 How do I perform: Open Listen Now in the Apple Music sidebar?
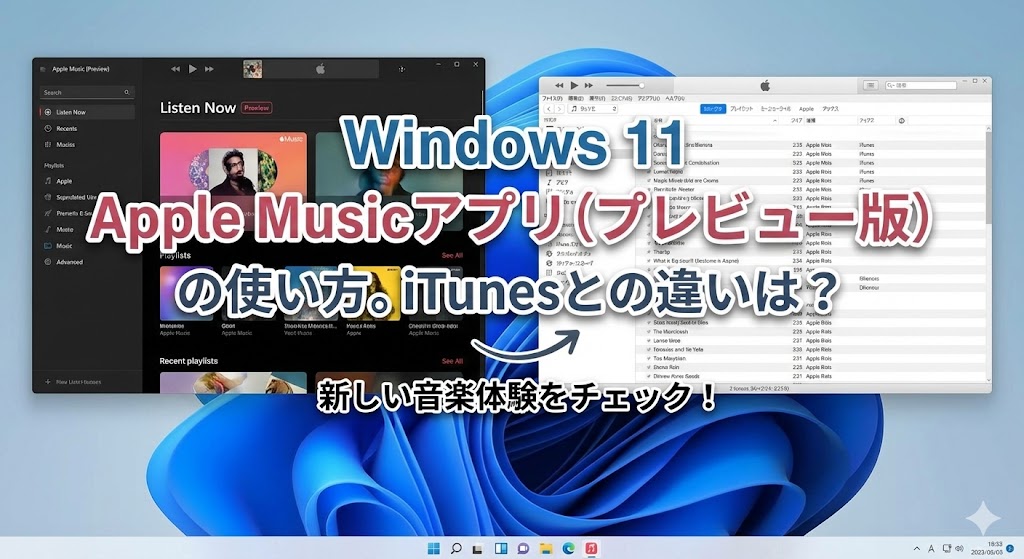coord(87,112)
